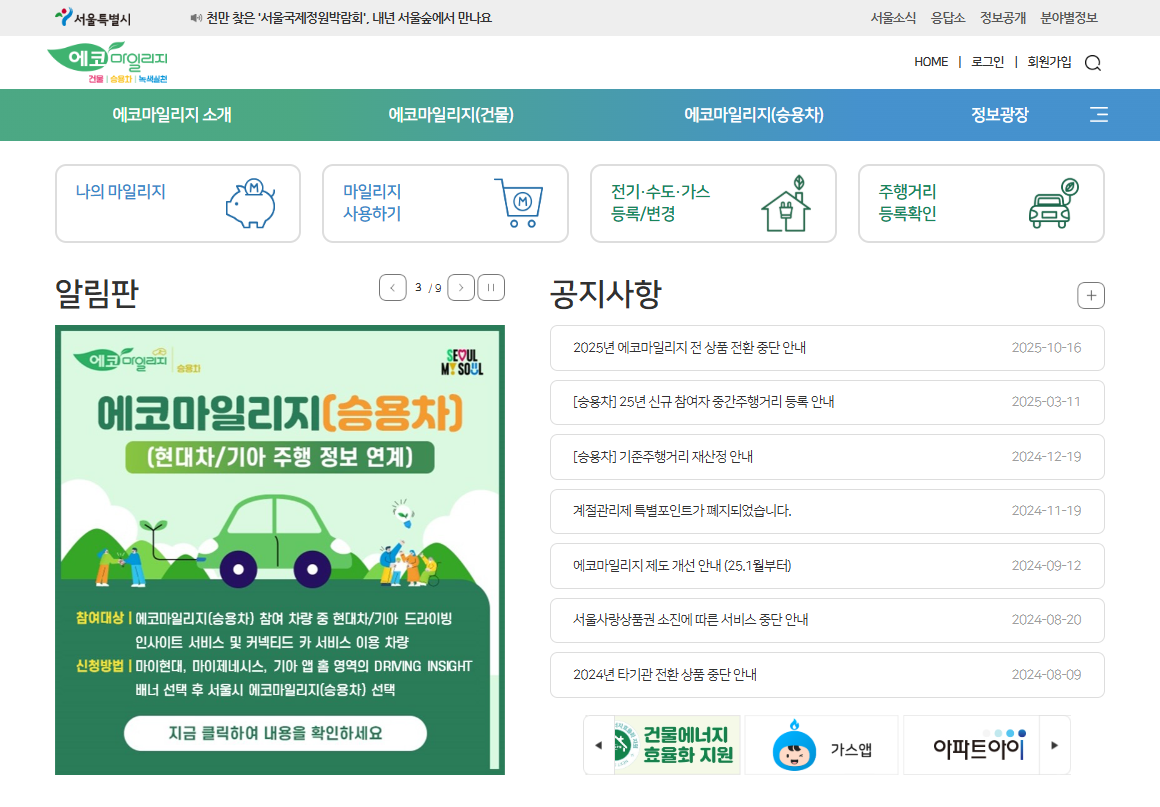Pause the 알림판 banner slideshow
Screen dimensions: 1160x807
491,287
